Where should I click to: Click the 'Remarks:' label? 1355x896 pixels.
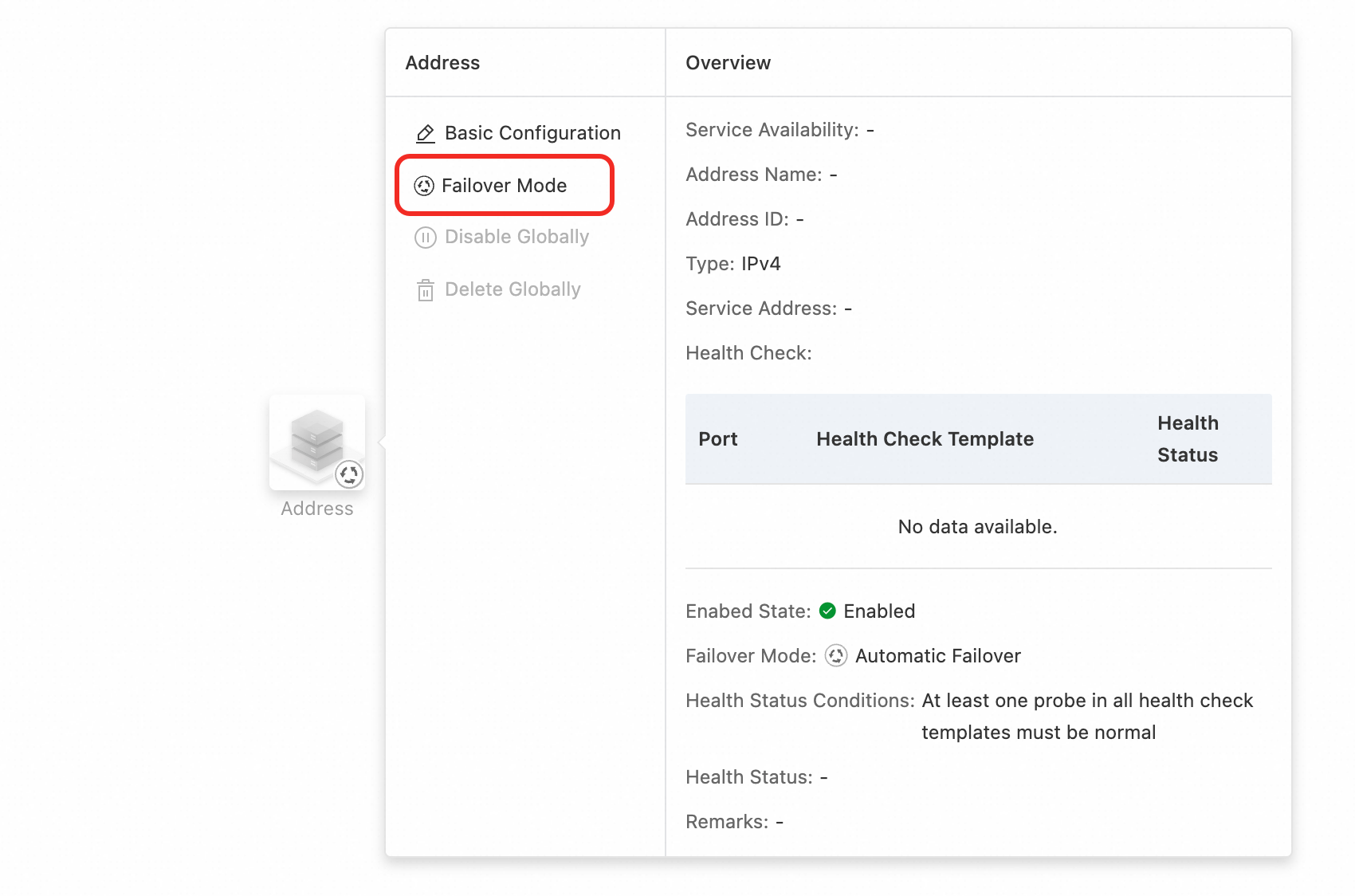(x=728, y=822)
